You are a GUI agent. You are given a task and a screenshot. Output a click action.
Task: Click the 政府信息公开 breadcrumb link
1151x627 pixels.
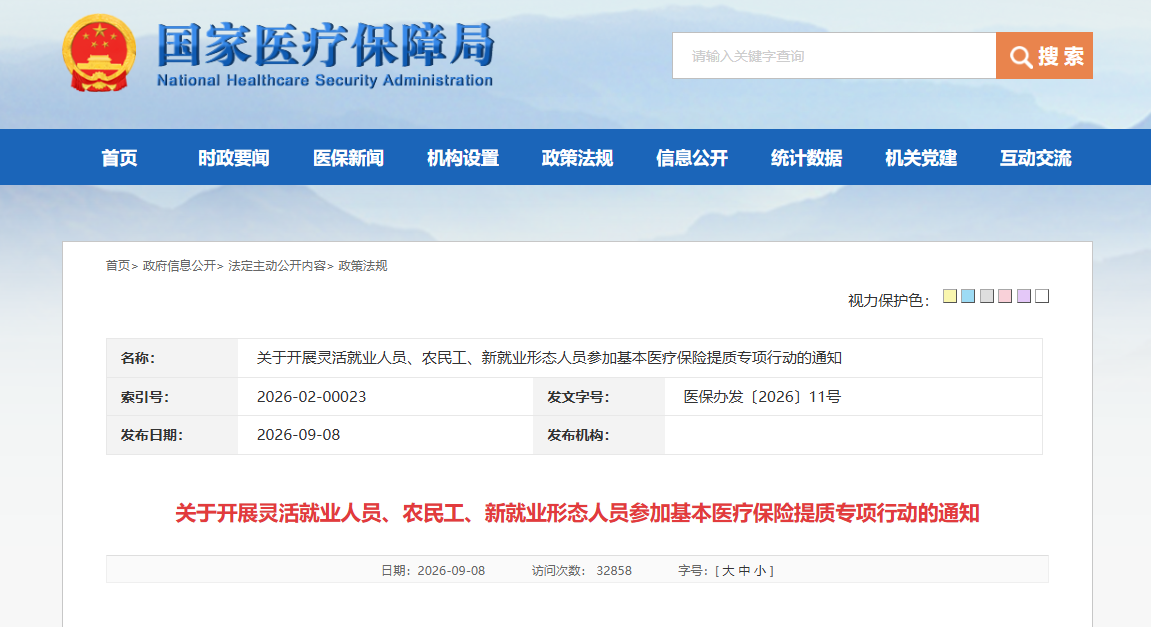coord(179,266)
